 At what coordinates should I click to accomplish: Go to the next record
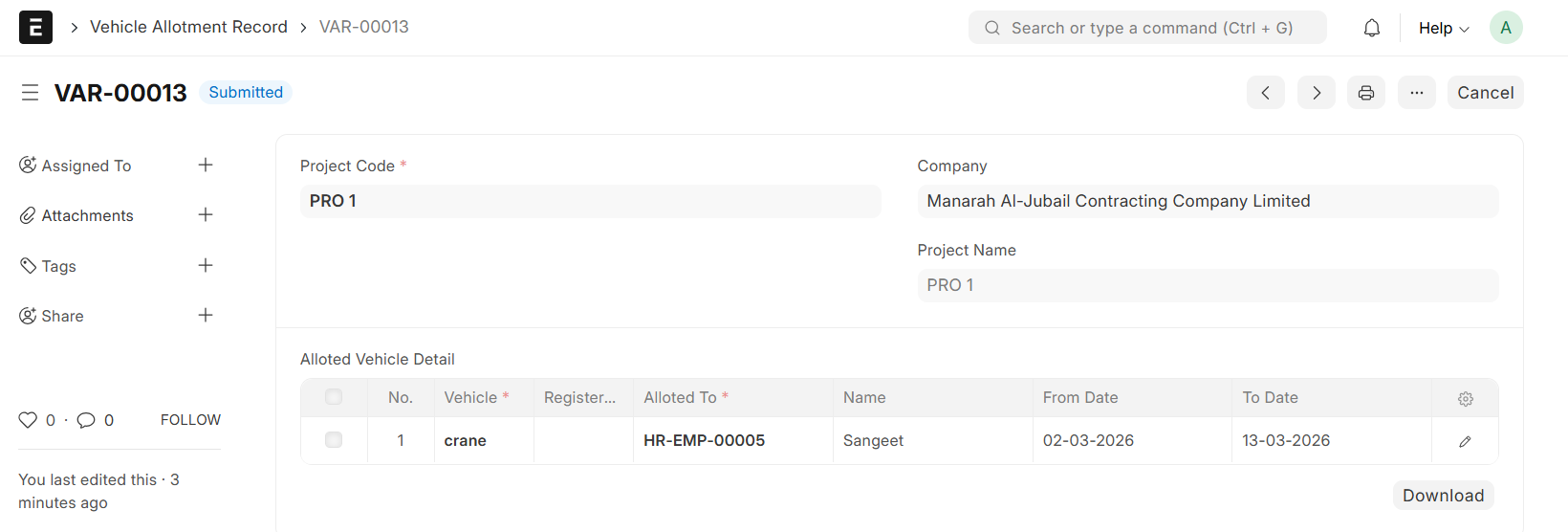(1316, 93)
